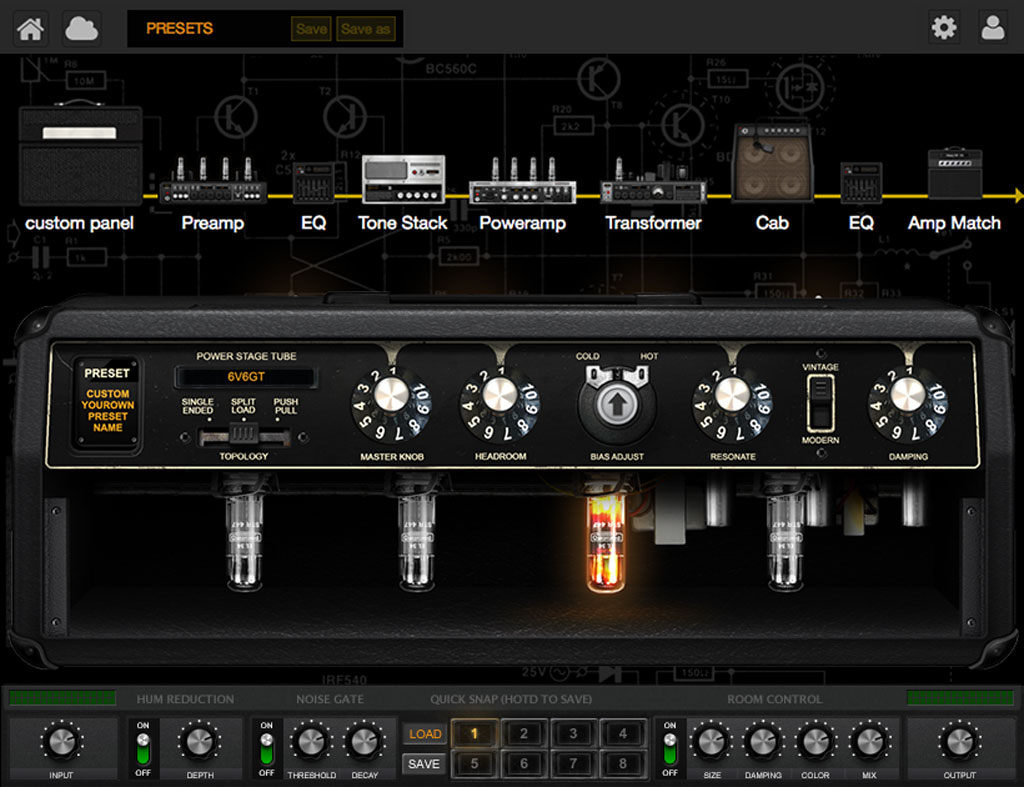
Task: Open the user account icon
Action: (x=993, y=27)
